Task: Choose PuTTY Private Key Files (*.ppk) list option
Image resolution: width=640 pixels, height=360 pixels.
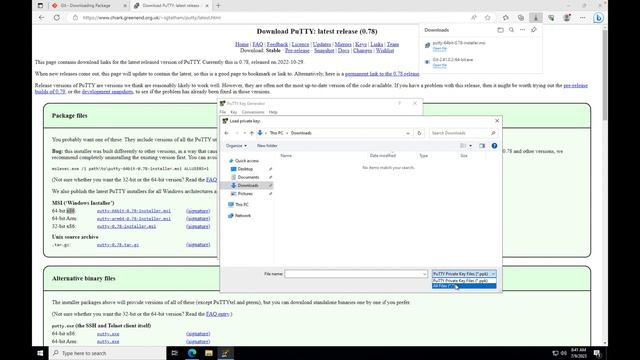Action: coord(464,281)
